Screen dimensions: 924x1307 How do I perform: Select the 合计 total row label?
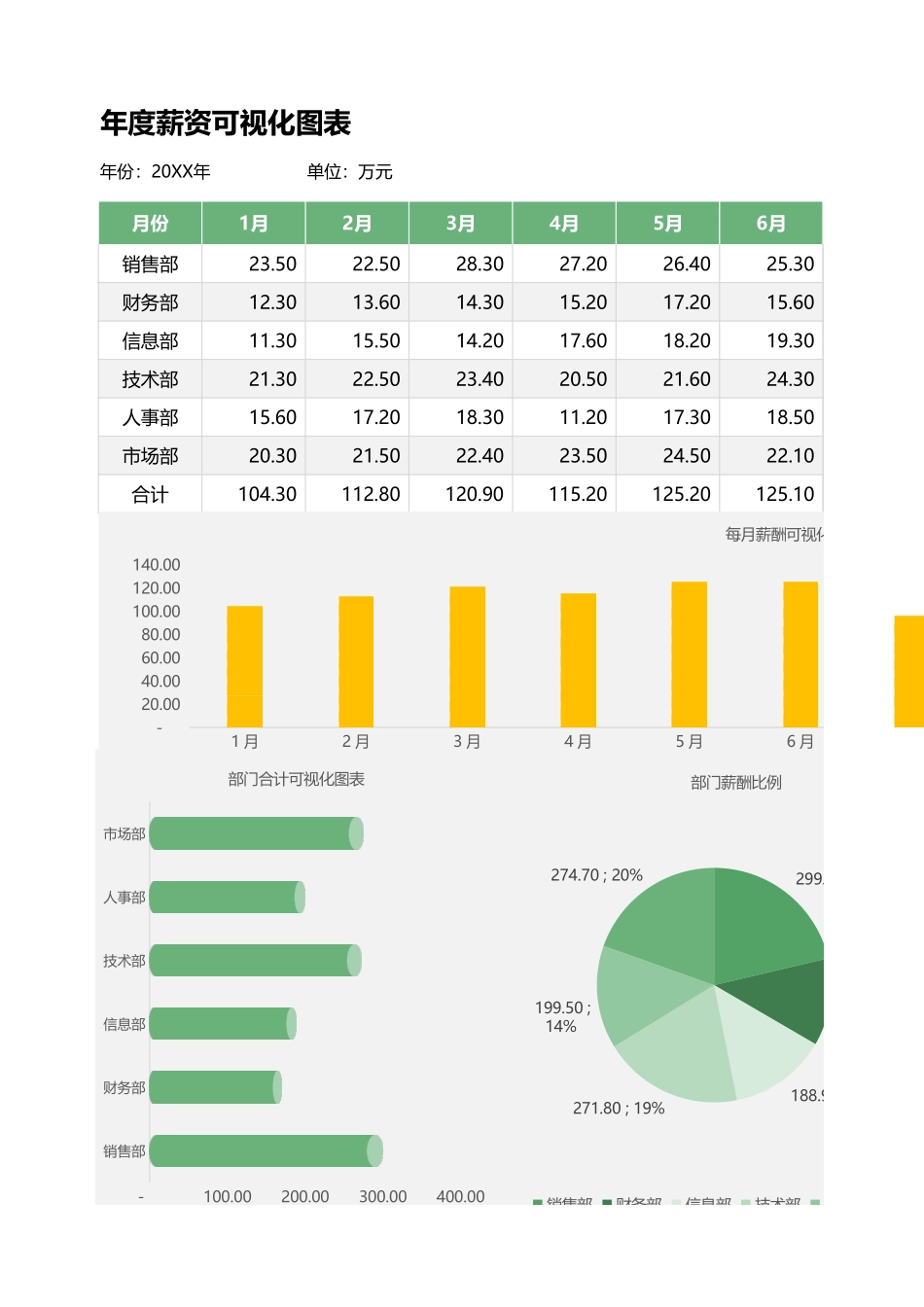click(150, 494)
